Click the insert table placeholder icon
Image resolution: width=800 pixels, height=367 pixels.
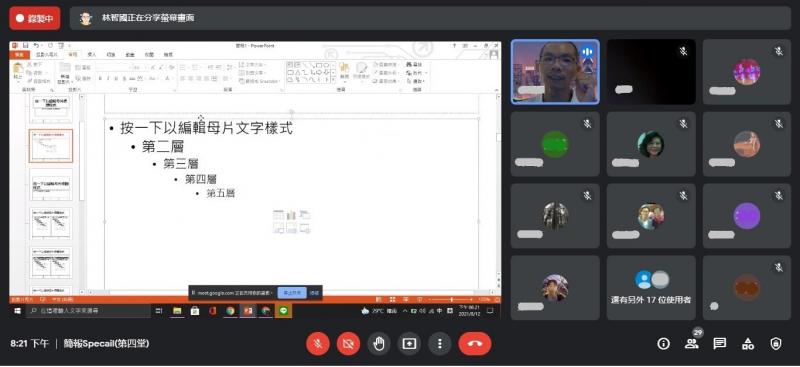click(x=279, y=215)
